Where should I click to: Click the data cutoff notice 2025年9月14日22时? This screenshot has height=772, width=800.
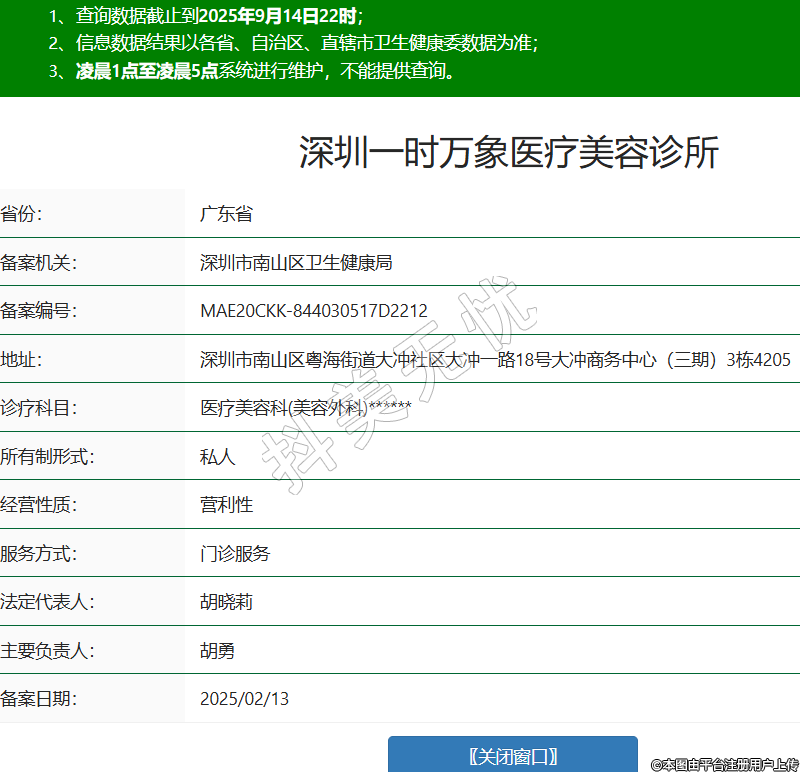pos(277,16)
